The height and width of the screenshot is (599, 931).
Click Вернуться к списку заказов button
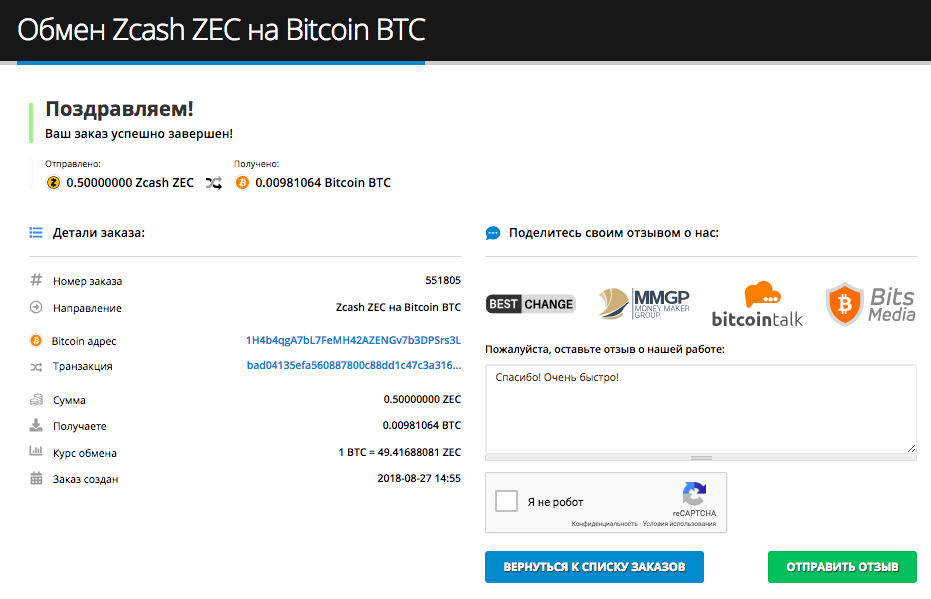click(x=594, y=567)
